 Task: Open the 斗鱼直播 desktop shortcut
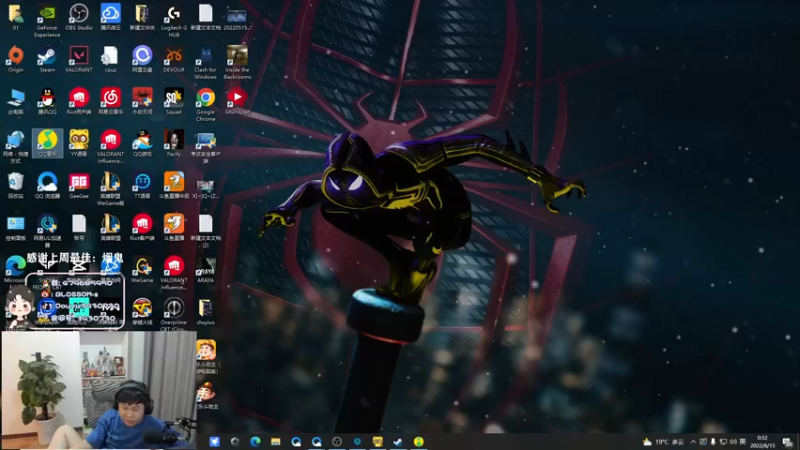(x=173, y=228)
